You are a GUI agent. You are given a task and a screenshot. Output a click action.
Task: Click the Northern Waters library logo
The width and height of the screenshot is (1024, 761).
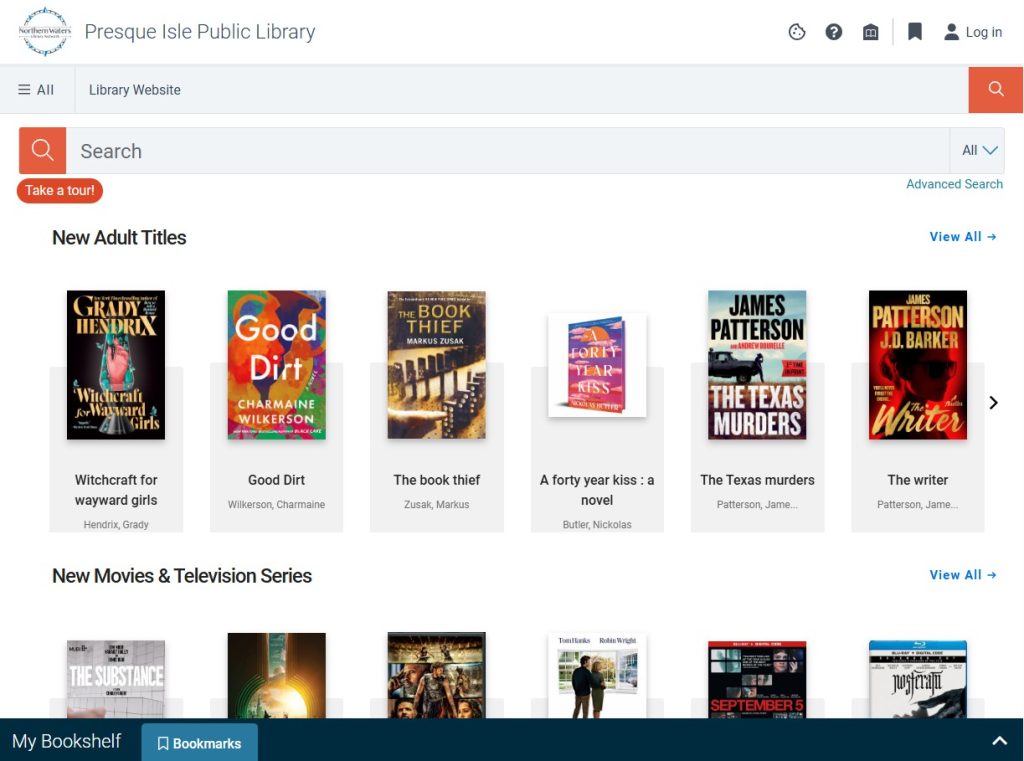[x=44, y=31]
